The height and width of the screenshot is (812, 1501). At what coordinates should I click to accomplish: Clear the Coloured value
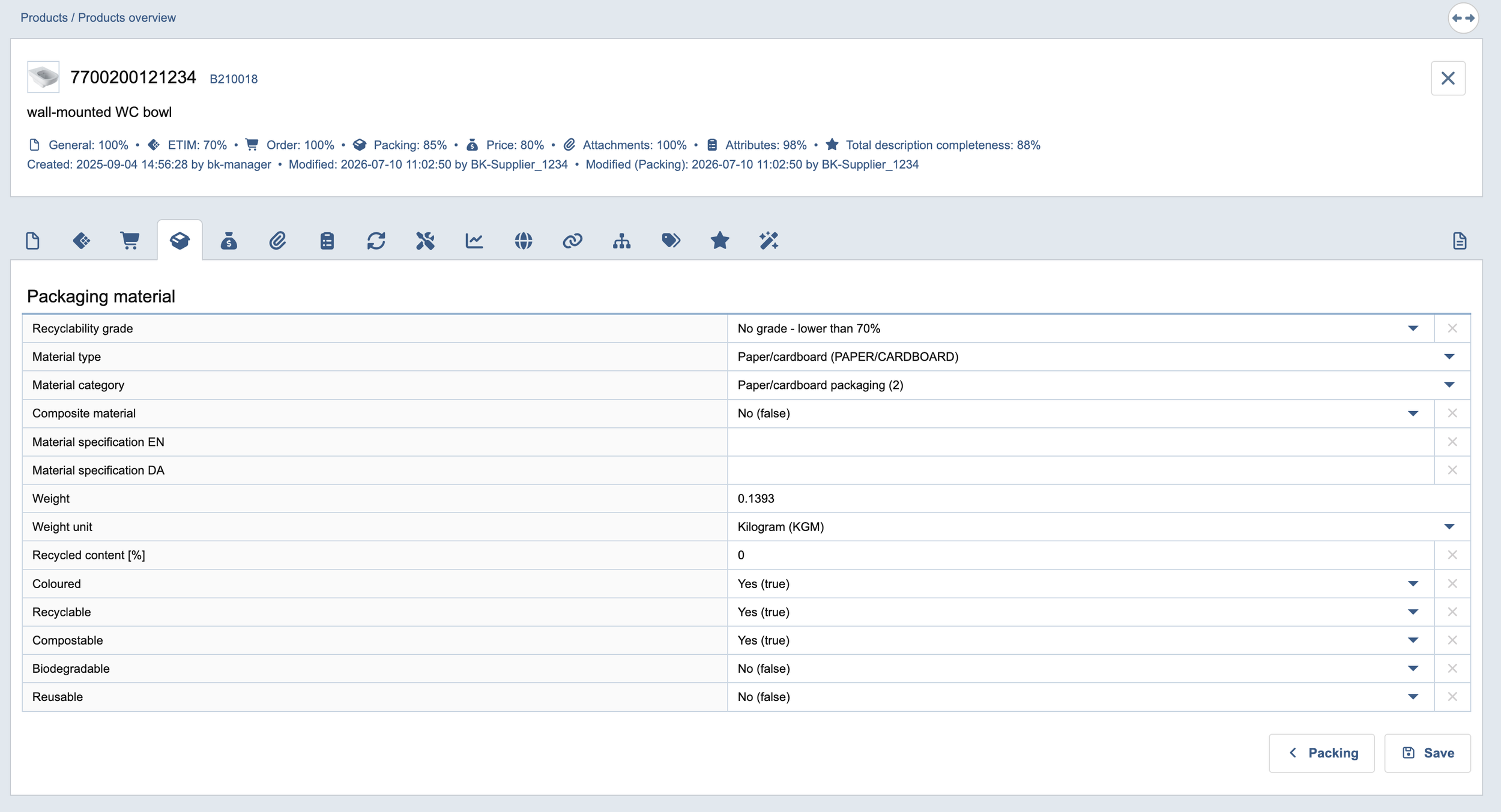[1452, 583]
